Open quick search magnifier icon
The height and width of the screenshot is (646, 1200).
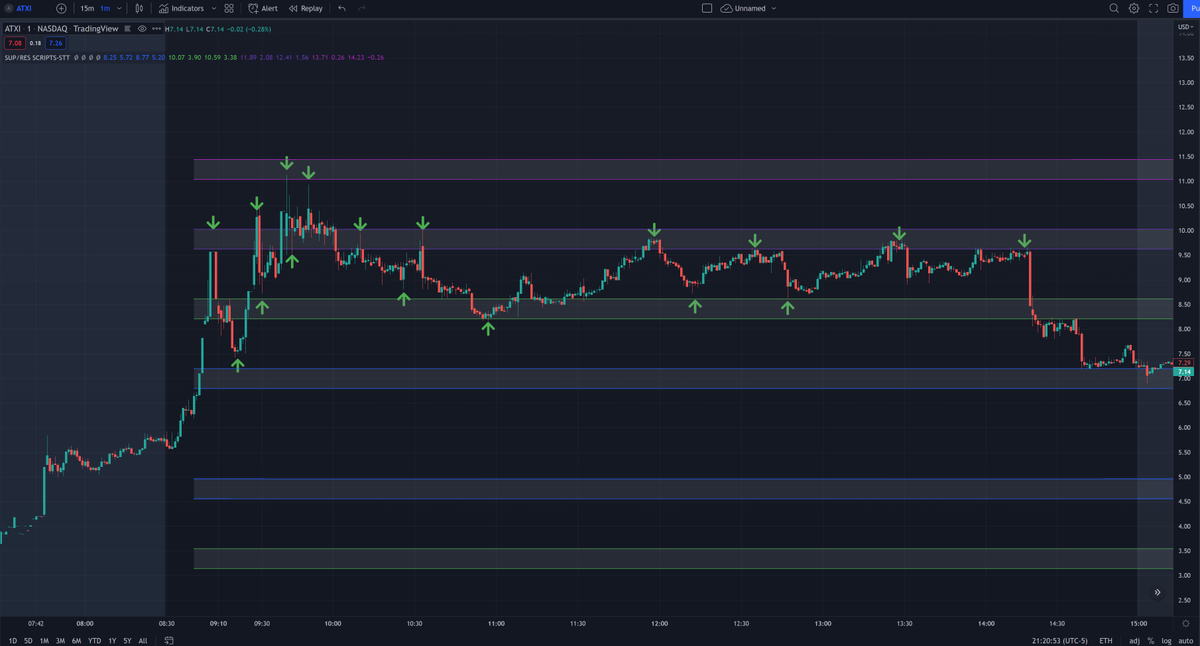(1115, 8)
